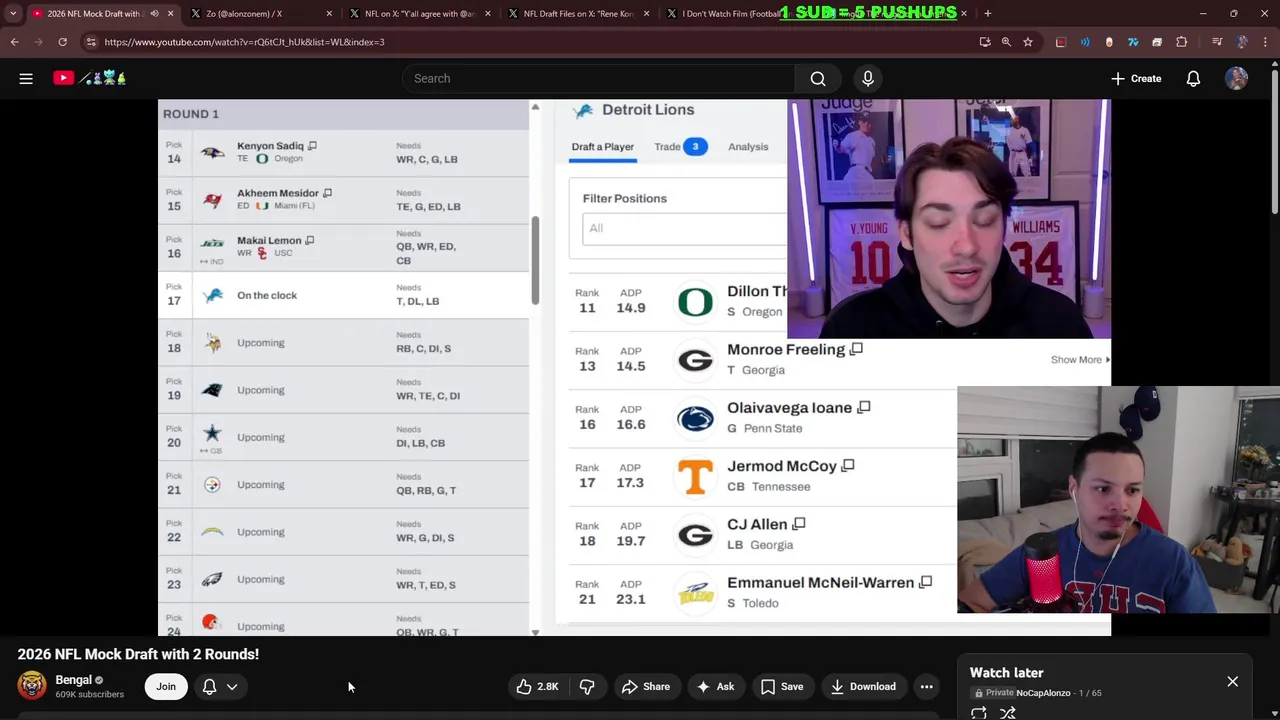Mute audio on the 2026 NFL Mock tab
Image resolution: width=1280 pixels, height=720 pixels.
[154, 13]
